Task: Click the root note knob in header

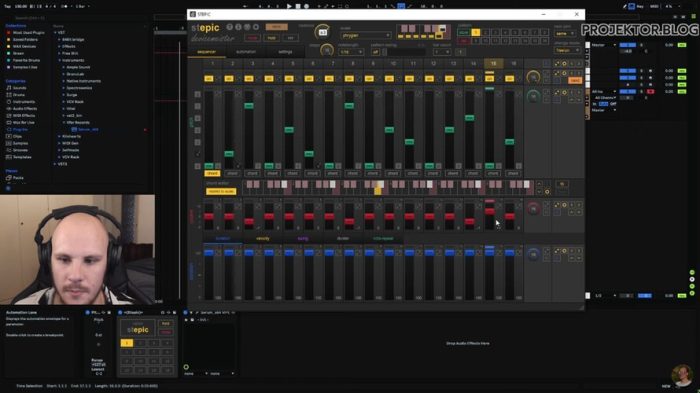Action: (322, 33)
